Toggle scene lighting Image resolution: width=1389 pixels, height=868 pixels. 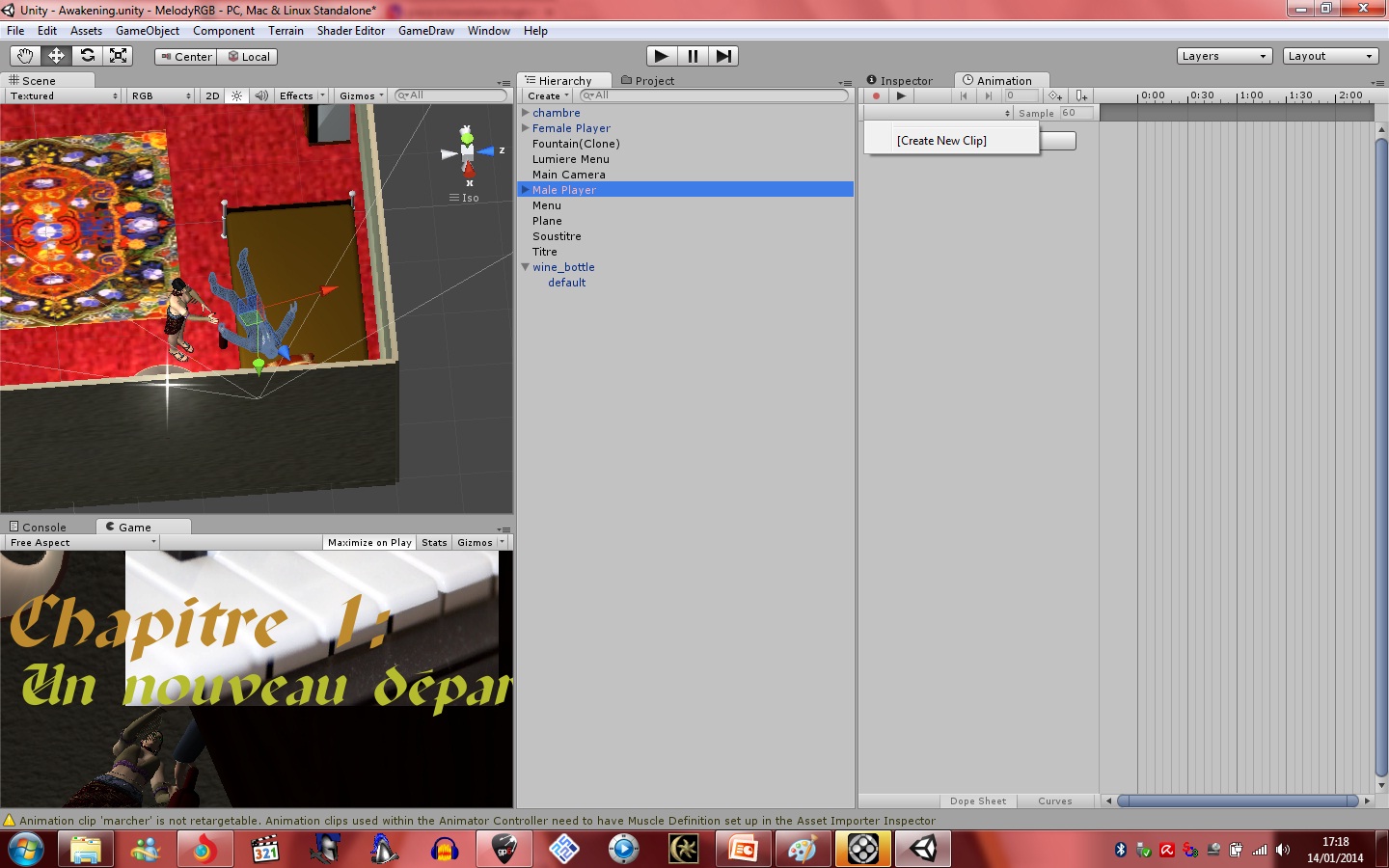click(x=237, y=95)
